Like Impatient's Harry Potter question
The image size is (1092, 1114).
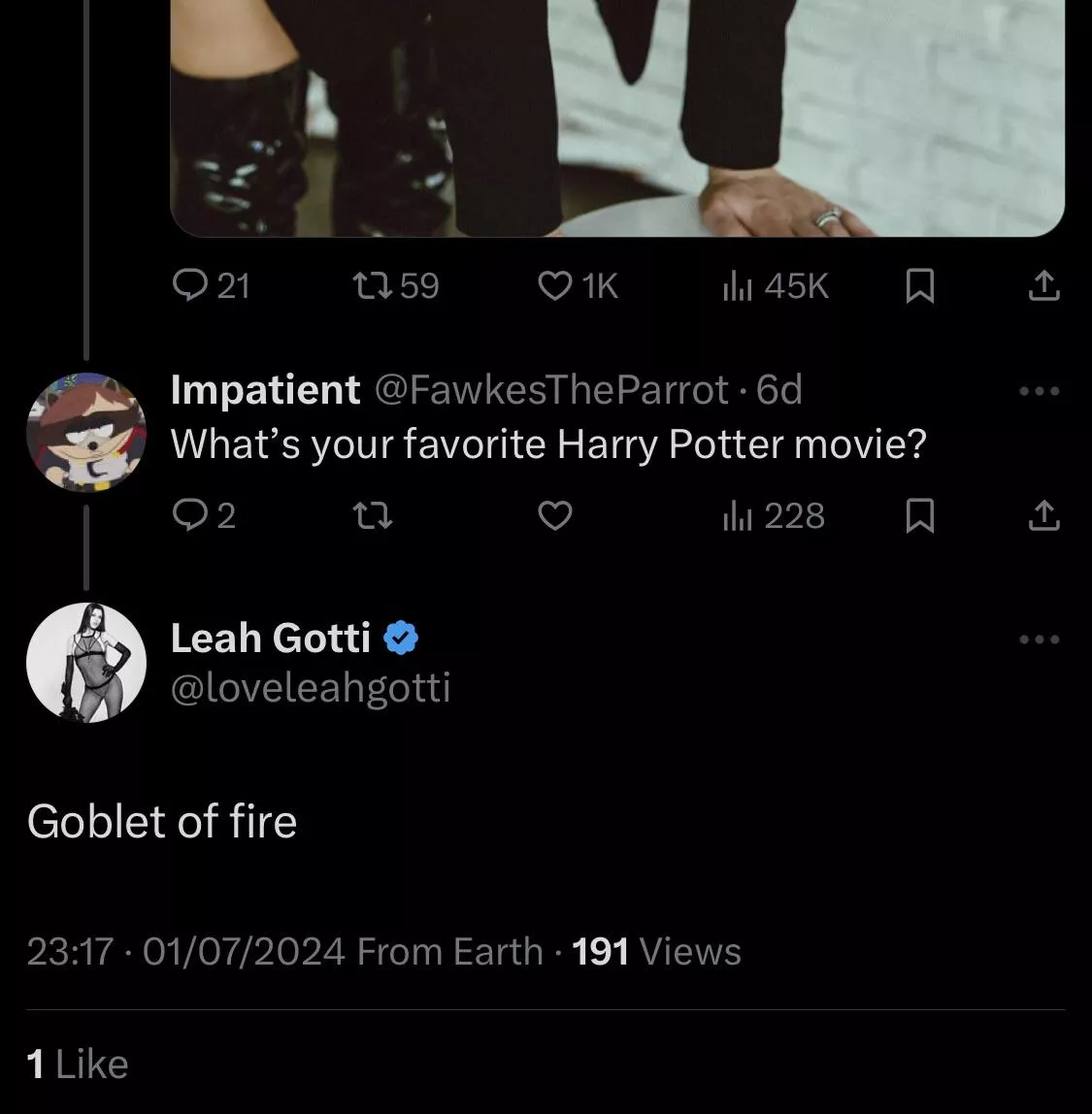(x=555, y=515)
